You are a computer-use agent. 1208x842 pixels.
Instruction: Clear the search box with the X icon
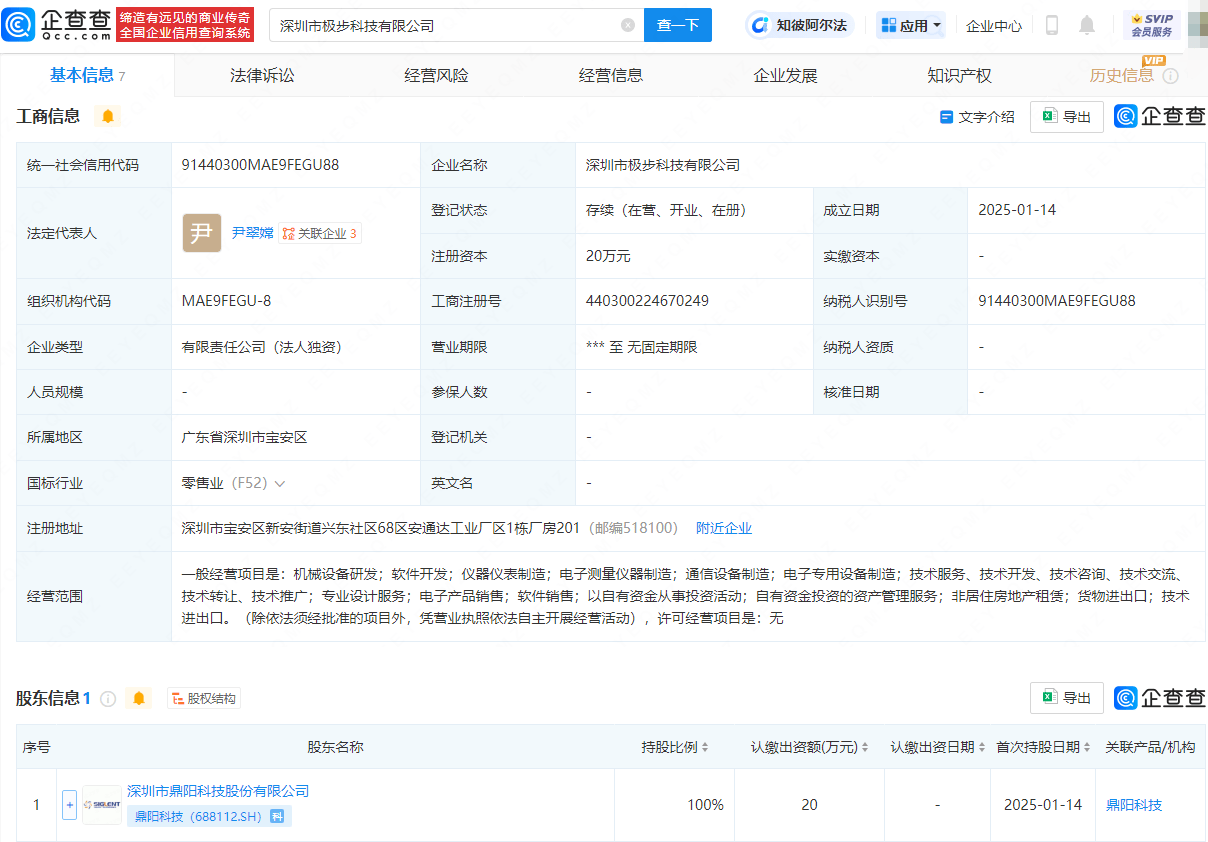coord(628,25)
